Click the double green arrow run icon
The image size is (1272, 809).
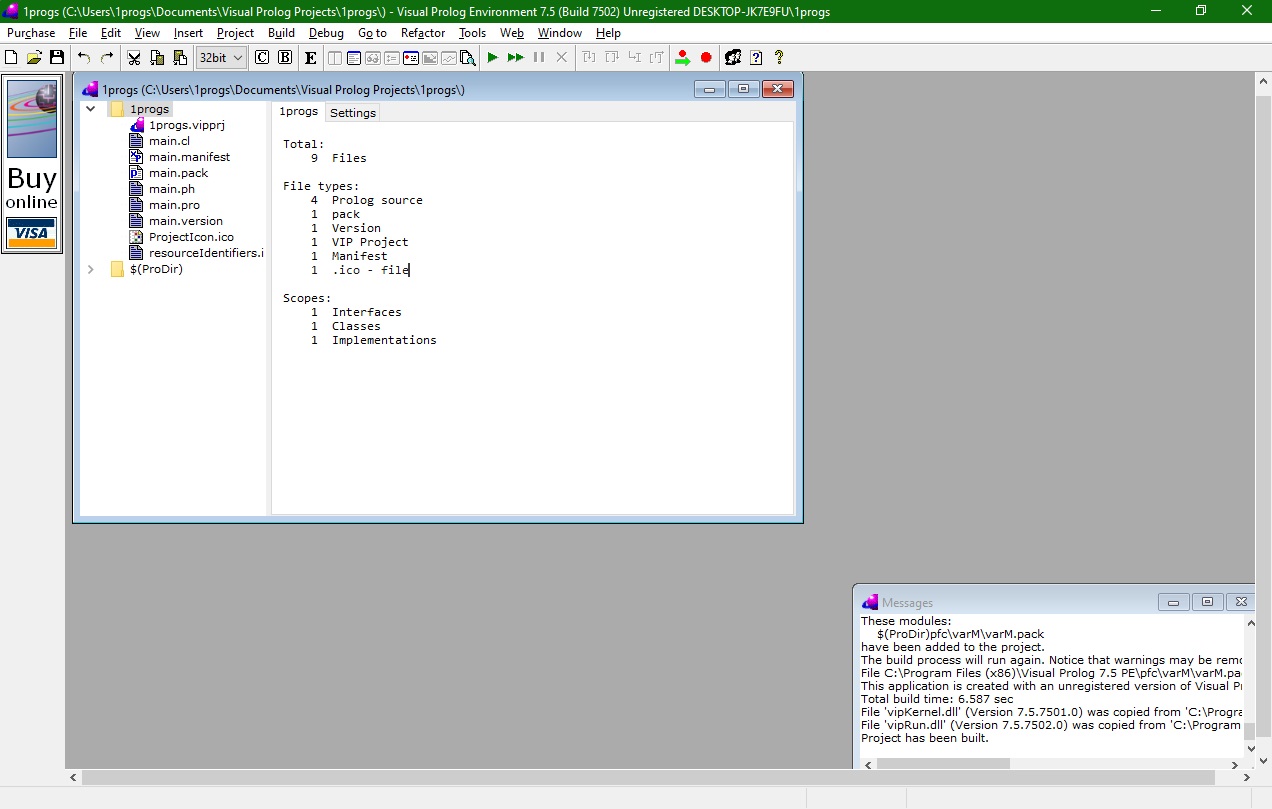tap(516, 58)
